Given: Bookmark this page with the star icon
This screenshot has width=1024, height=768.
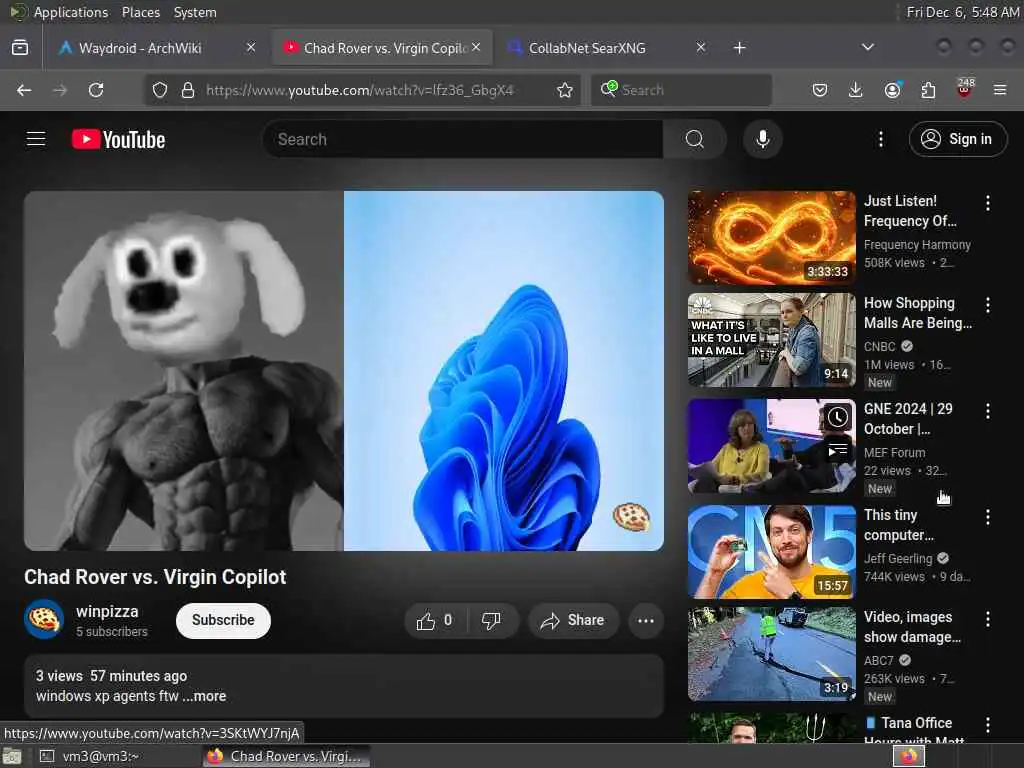Looking at the screenshot, I should 565,90.
